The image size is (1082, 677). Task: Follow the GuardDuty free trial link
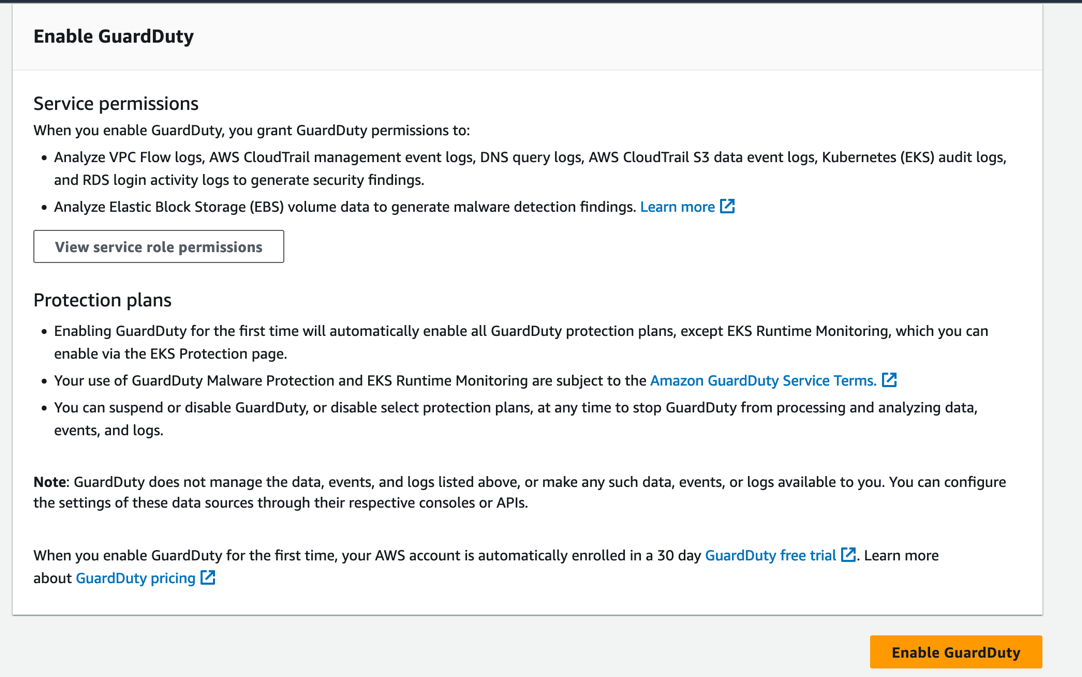coord(770,555)
